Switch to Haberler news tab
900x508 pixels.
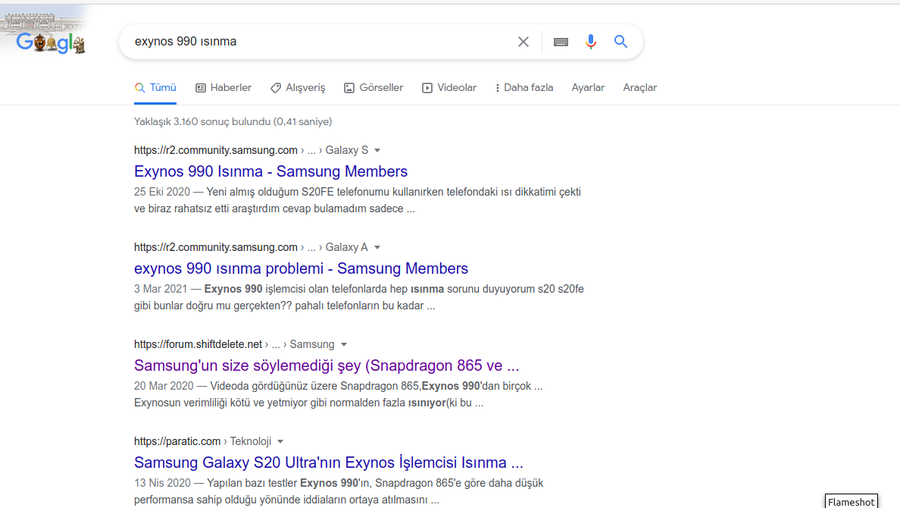click(x=223, y=88)
